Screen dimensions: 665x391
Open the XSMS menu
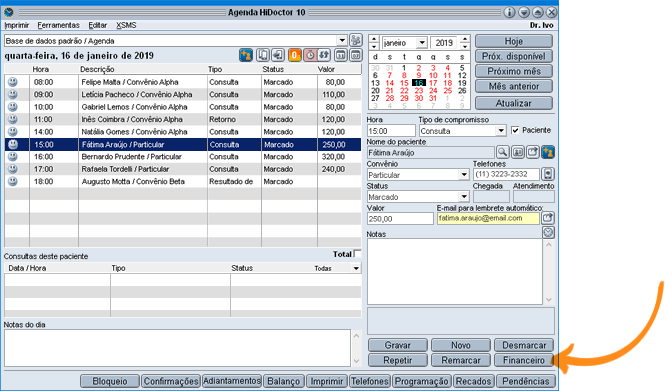126,25
